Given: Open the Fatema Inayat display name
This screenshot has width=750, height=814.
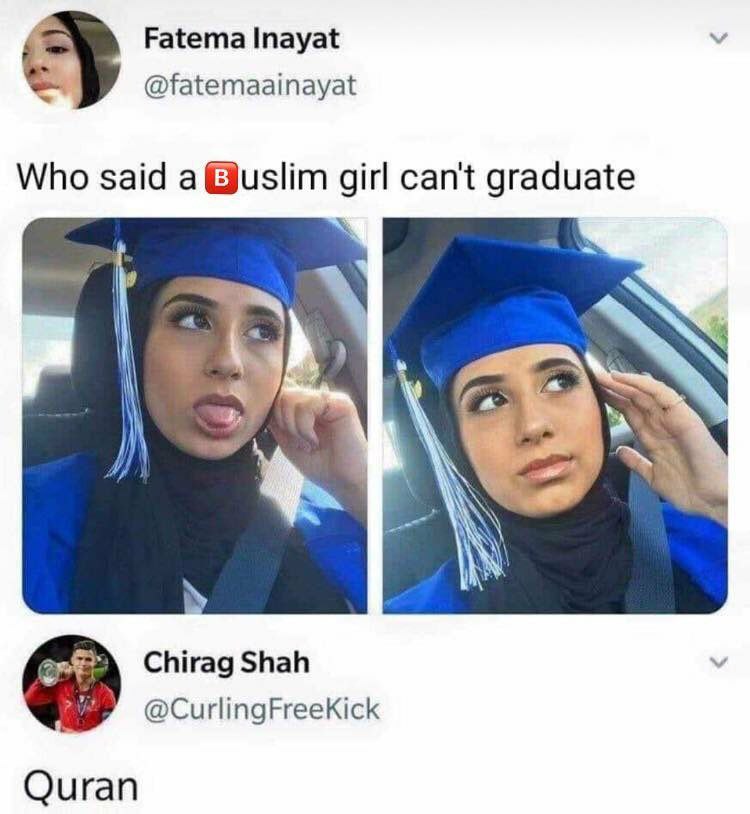Looking at the screenshot, I should 241,39.
